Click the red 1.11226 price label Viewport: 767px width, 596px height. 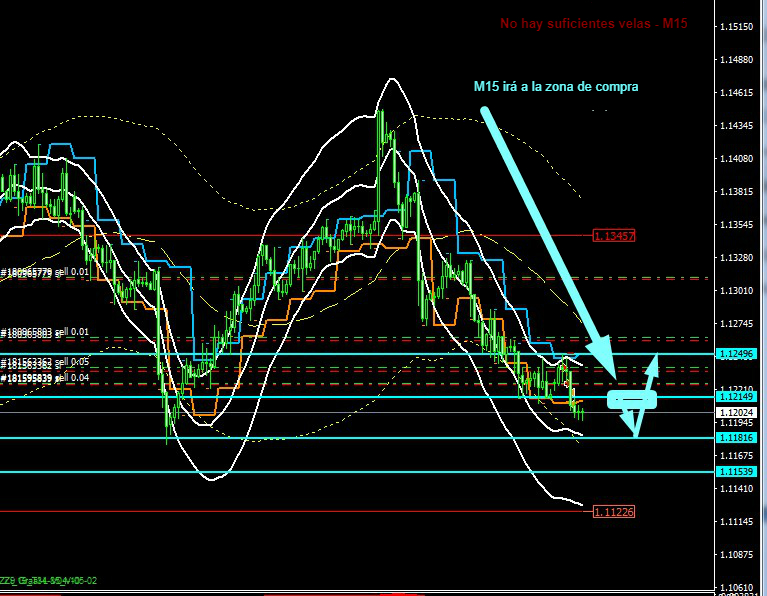pyautogui.click(x=613, y=512)
